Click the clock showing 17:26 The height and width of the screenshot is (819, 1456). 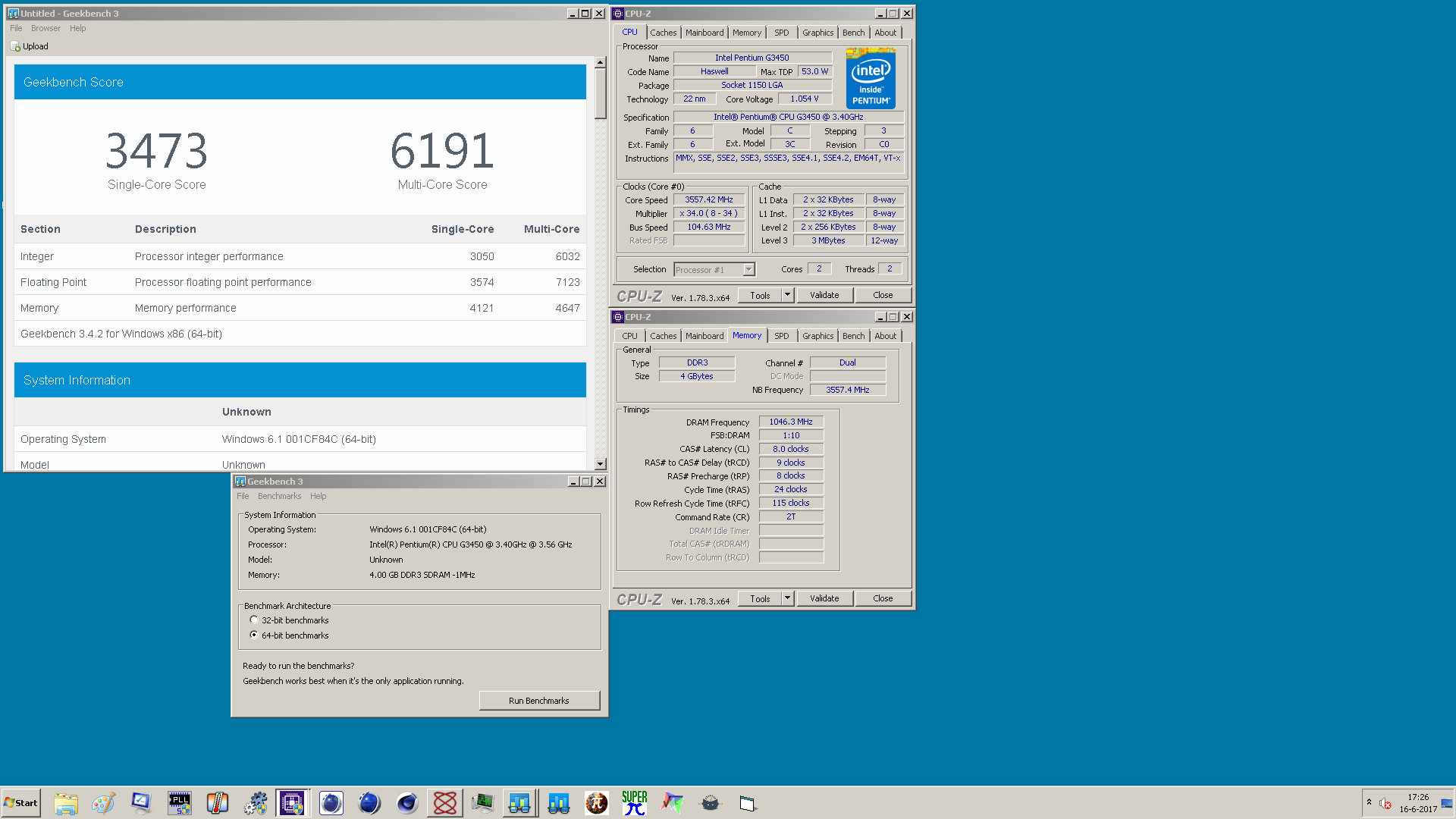pyautogui.click(x=1418, y=797)
